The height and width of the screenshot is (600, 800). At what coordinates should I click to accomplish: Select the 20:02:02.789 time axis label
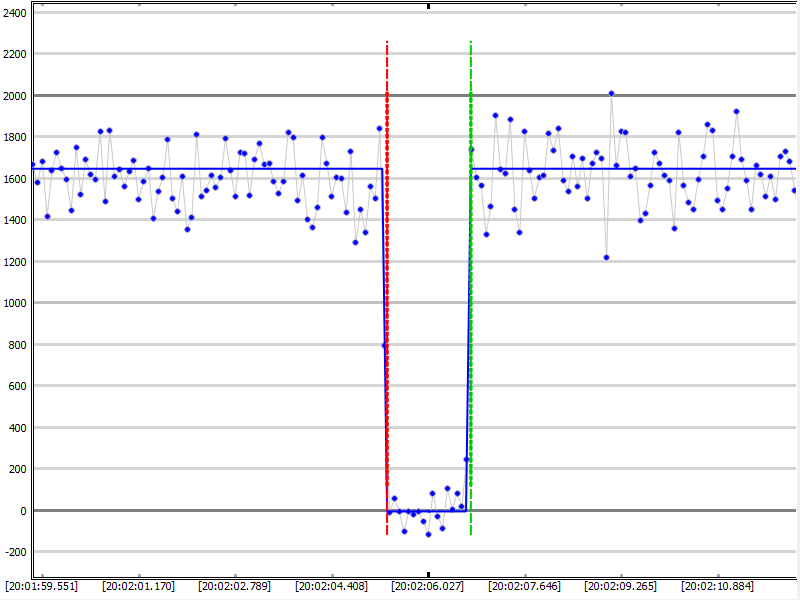tap(235, 585)
